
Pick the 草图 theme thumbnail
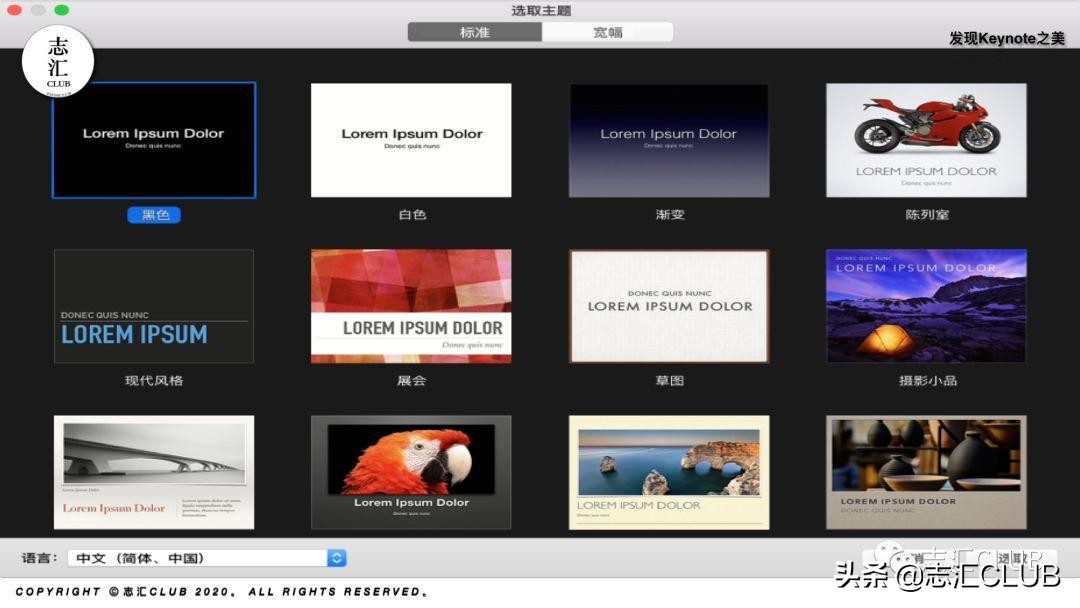(x=669, y=306)
